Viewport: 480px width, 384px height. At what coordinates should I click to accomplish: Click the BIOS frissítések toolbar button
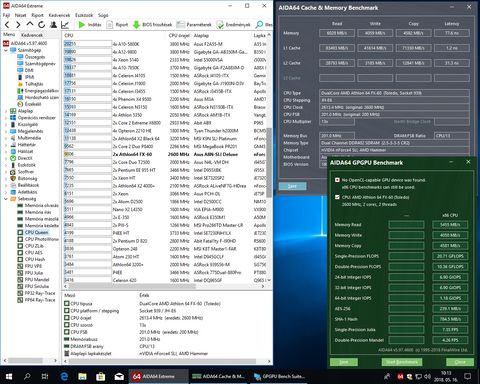coord(152,25)
